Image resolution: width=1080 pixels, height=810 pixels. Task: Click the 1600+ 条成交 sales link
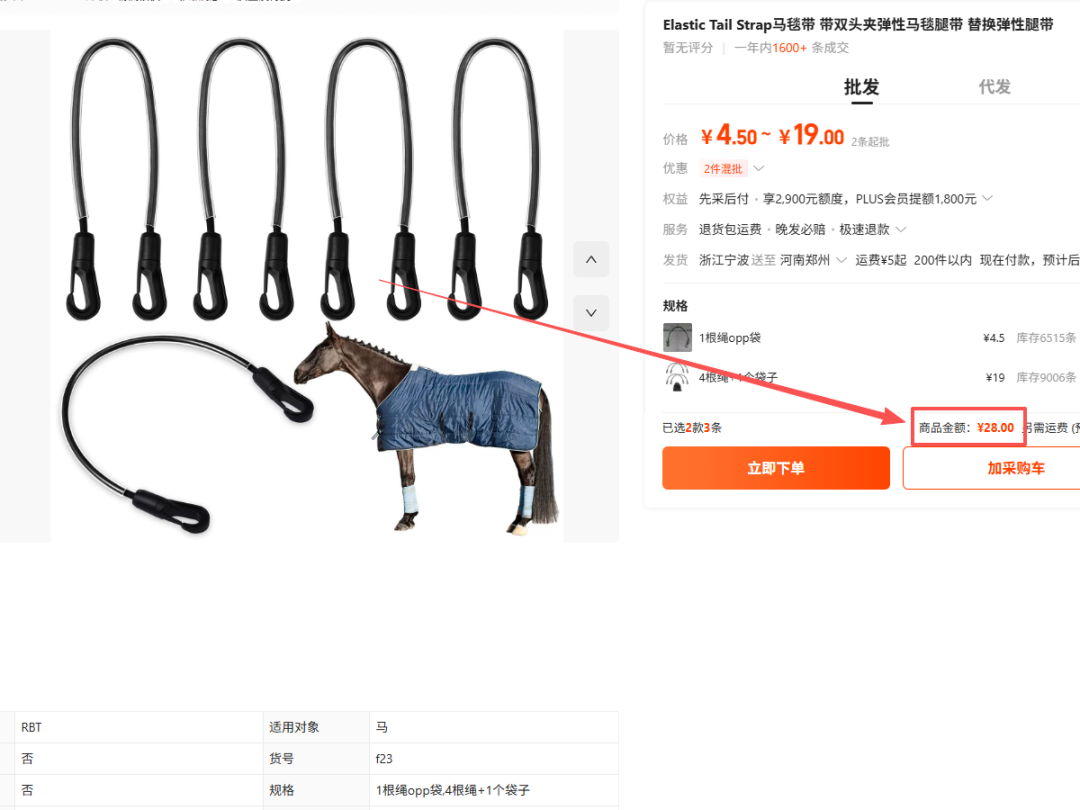click(x=810, y=48)
